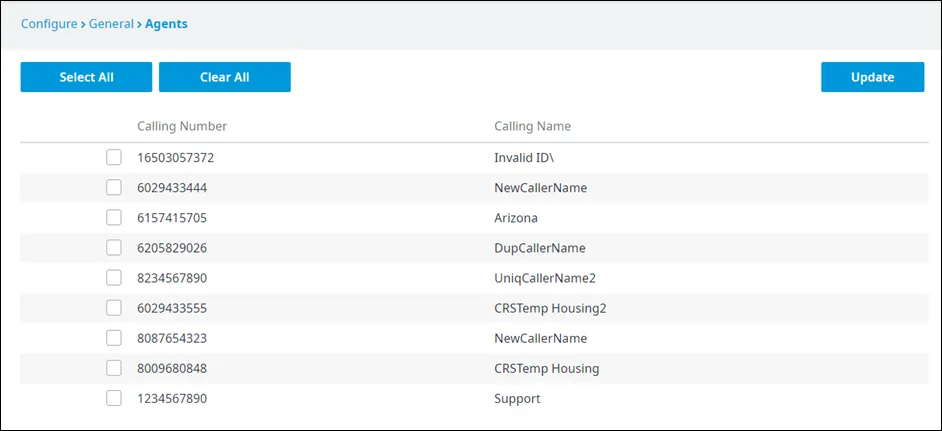Click calling number 6029433444
Screen dimensions: 942x431
pos(172,188)
